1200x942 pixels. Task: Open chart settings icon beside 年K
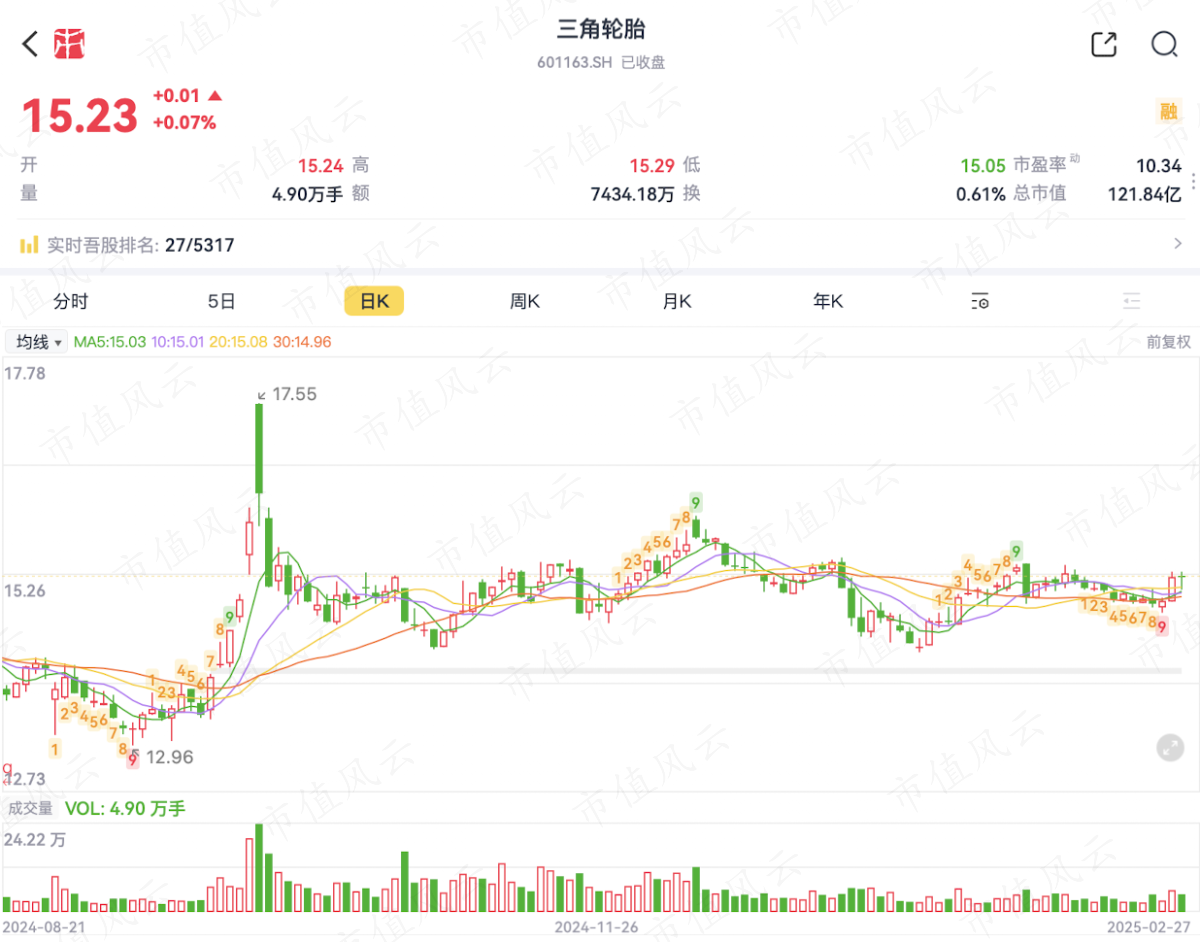(x=980, y=301)
